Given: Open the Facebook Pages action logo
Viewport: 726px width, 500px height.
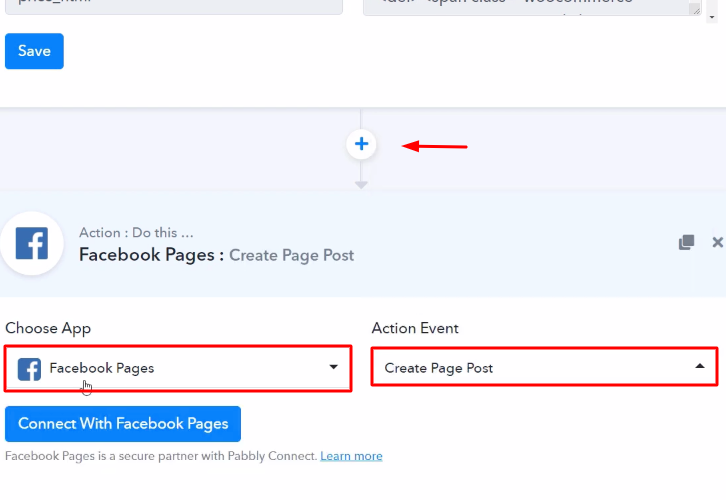Looking at the screenshot, I should 31,244.
